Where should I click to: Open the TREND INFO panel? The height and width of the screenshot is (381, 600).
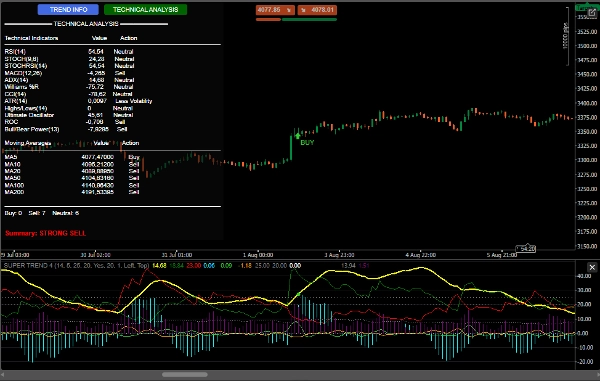68,10
